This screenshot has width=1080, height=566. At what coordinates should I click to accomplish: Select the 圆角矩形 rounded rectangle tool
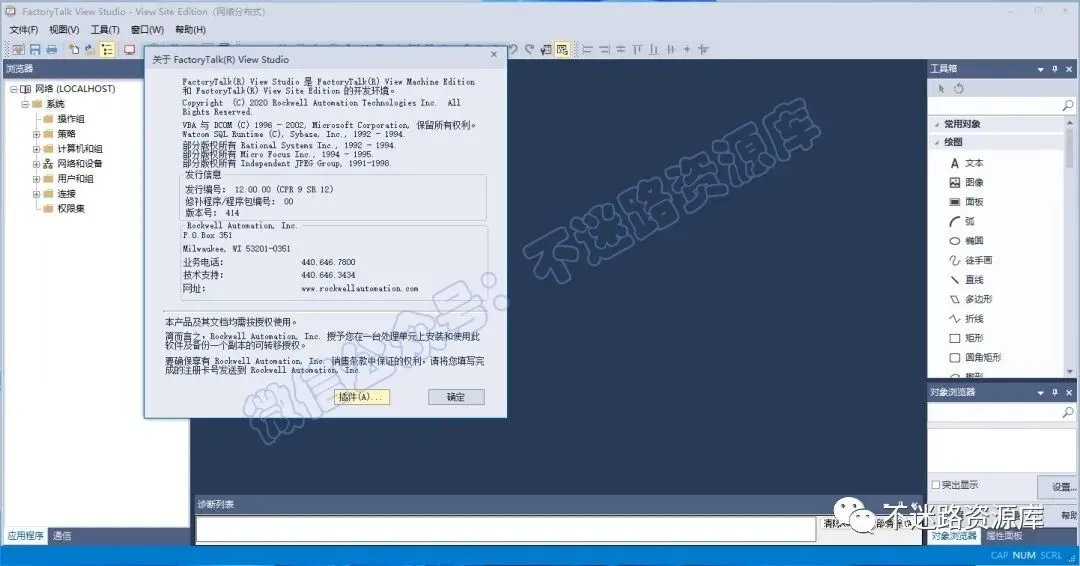975,357
